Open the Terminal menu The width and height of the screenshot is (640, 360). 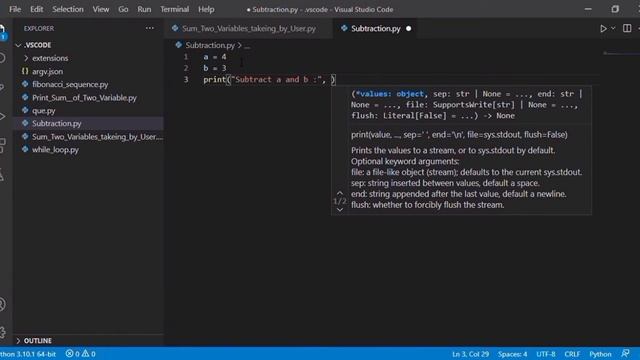point(174,9)
